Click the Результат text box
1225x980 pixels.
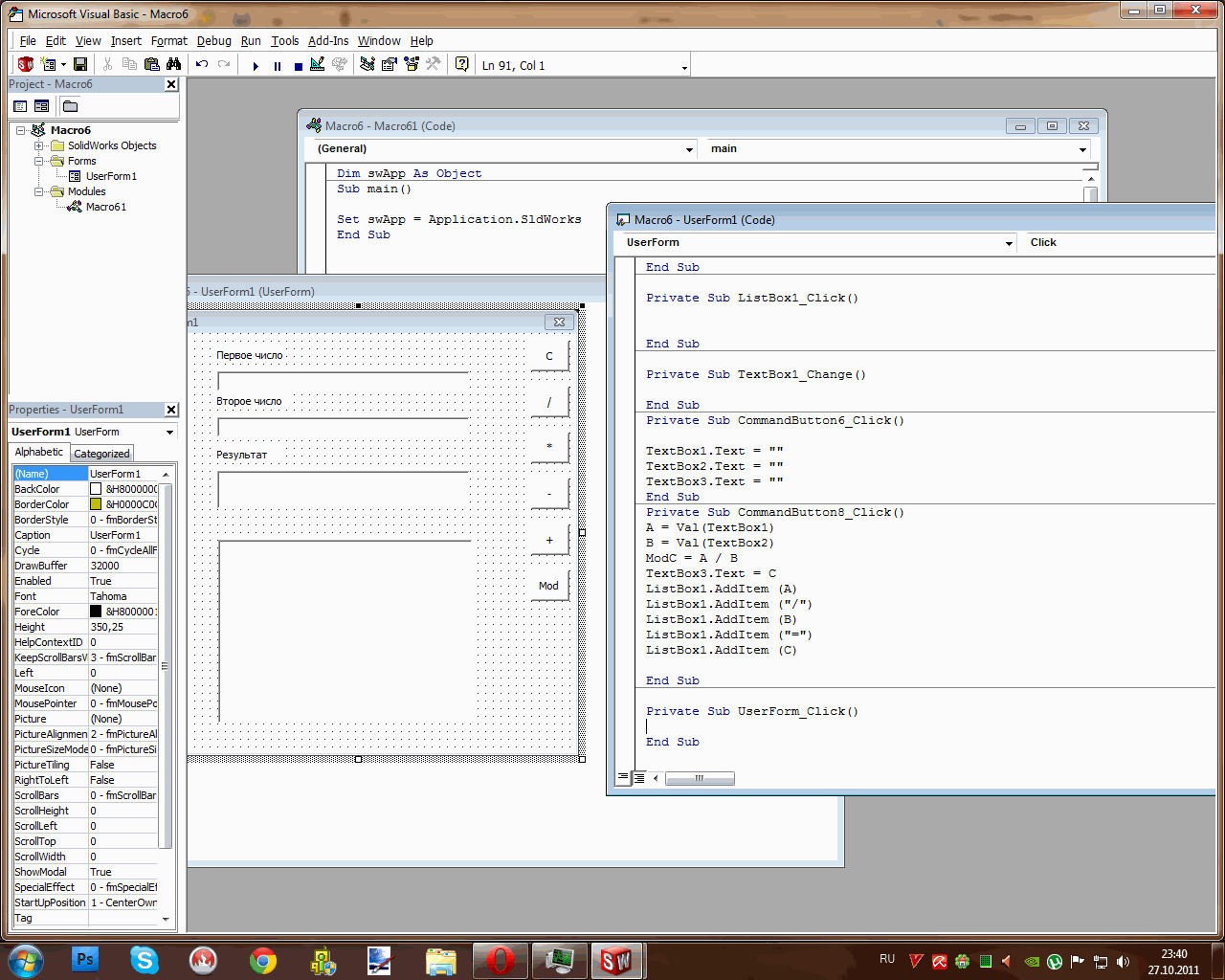point(344,489)
